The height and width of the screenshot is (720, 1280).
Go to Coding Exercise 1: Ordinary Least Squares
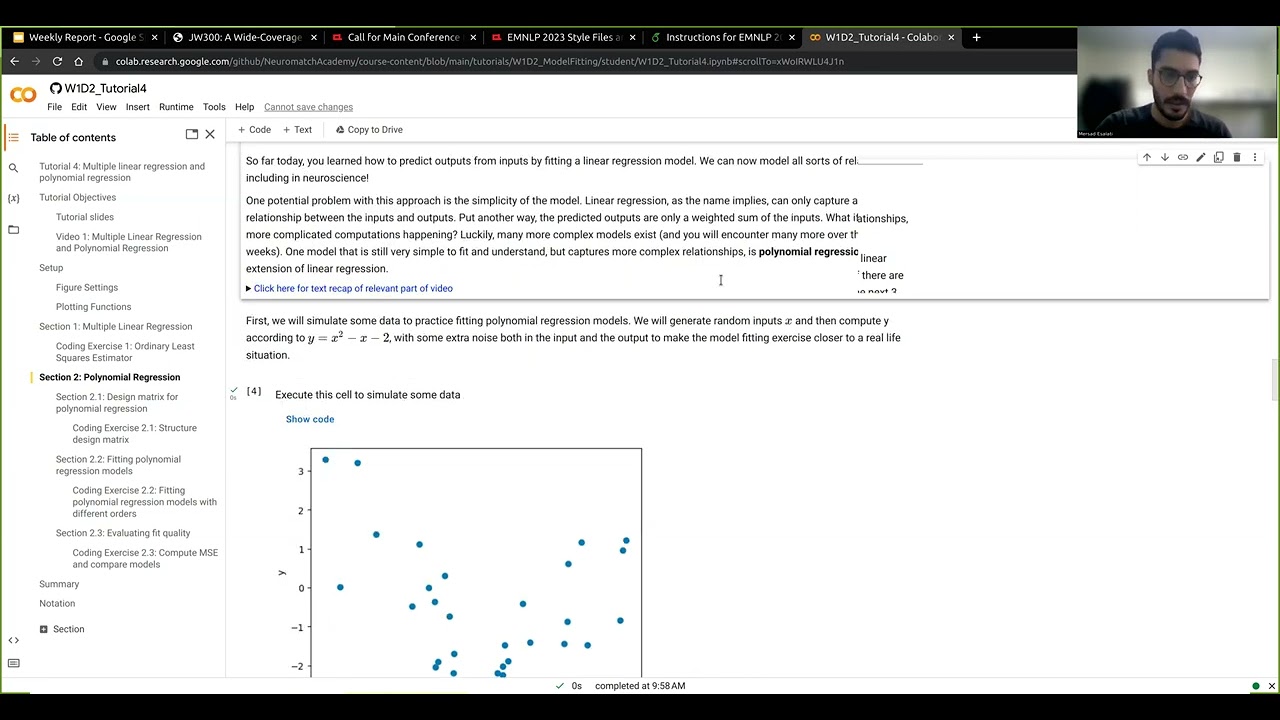pyautogui.click(x=125, y=351)
